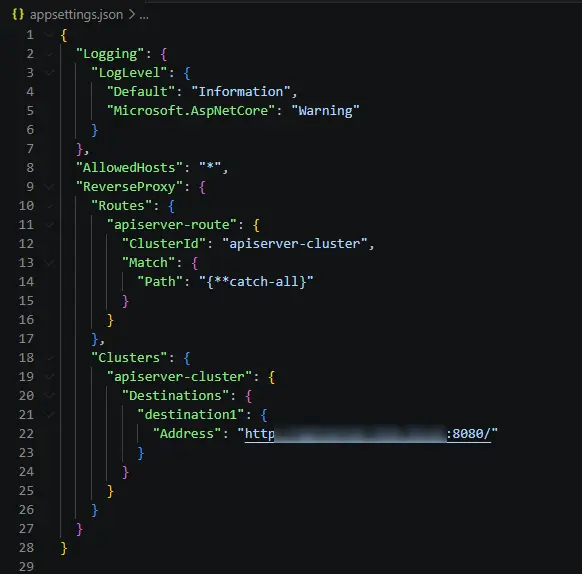Select line number 12 in the gutter
The image size is (582, 574).
(26, 244)
